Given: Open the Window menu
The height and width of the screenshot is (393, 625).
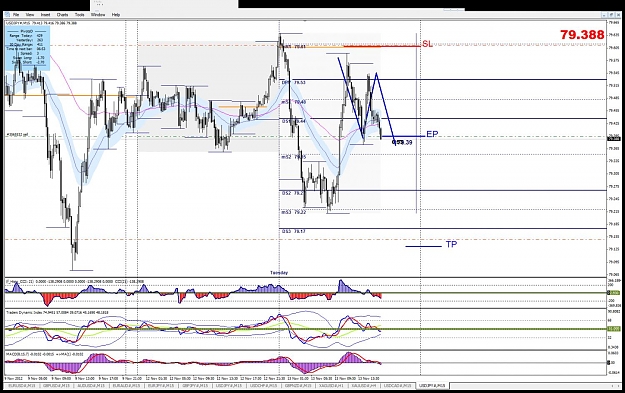Looking at the screenshot, I should [x=98, y=15].
